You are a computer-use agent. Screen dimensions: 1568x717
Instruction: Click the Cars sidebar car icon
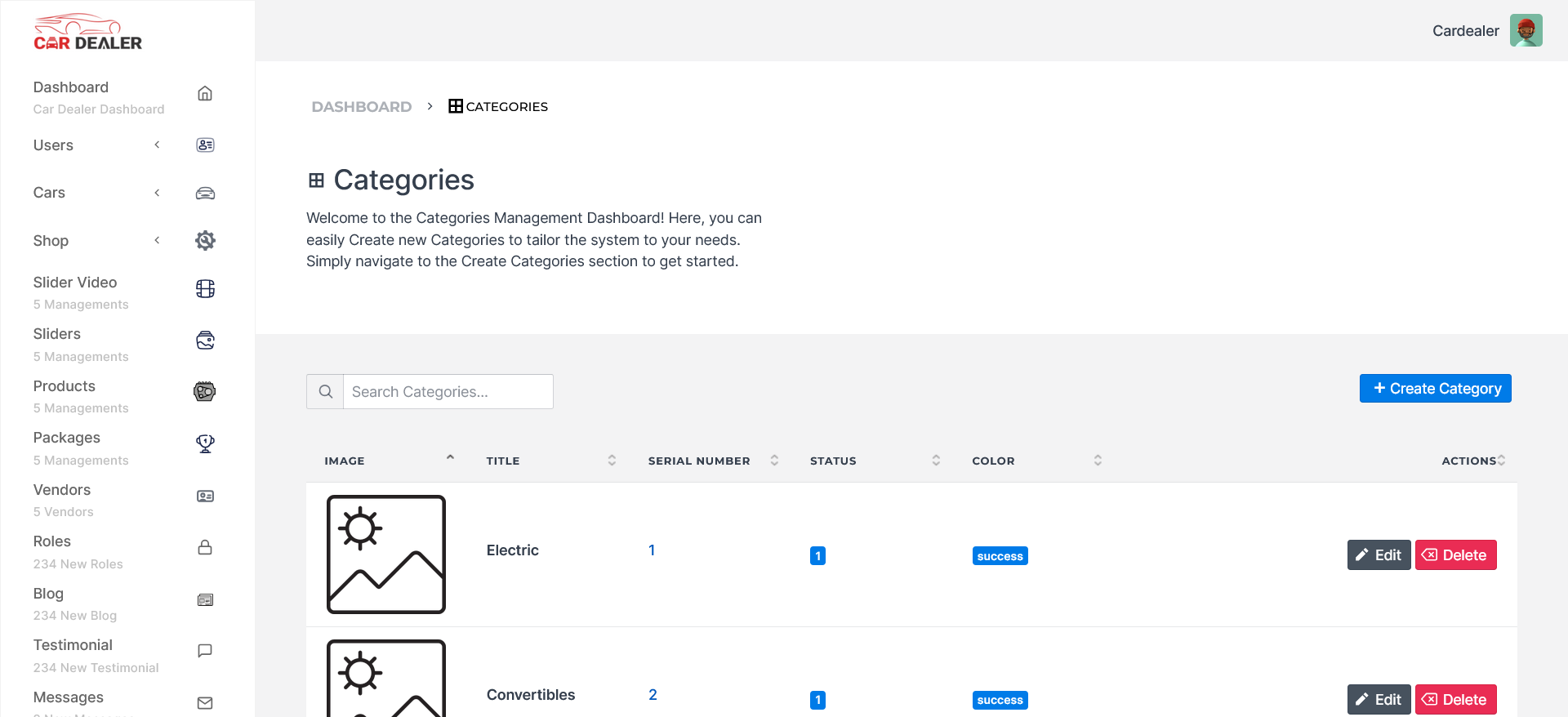tap(205, 194)
